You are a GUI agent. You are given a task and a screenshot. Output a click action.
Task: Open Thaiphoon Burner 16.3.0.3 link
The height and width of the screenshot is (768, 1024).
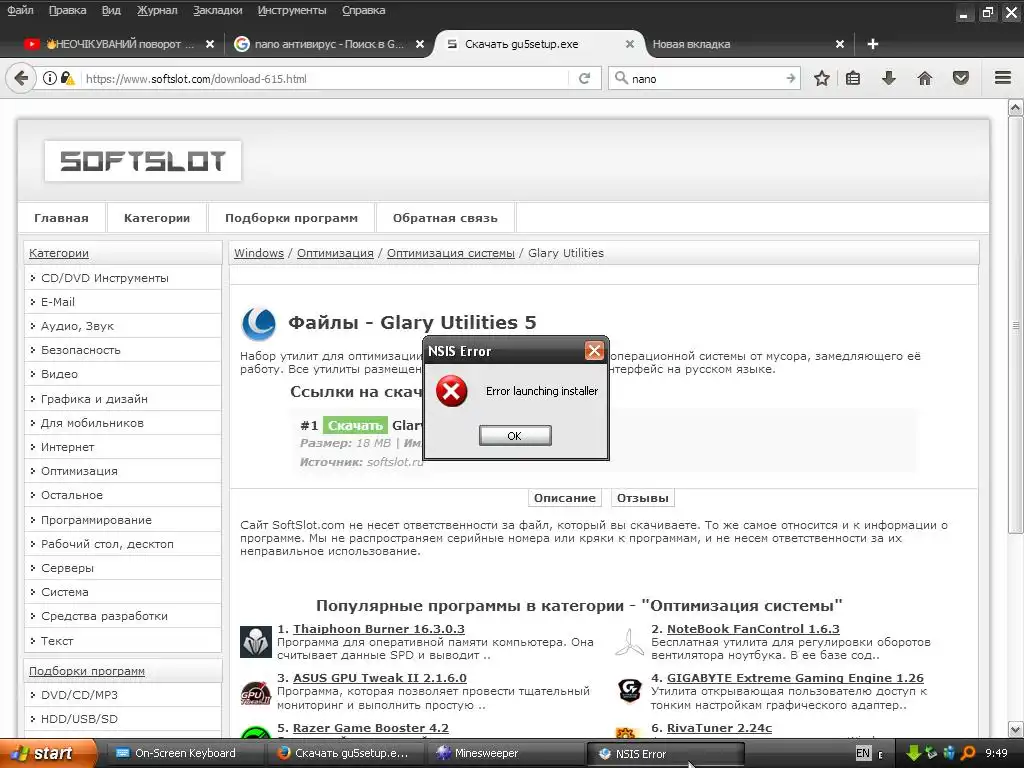tap(379, 629)
